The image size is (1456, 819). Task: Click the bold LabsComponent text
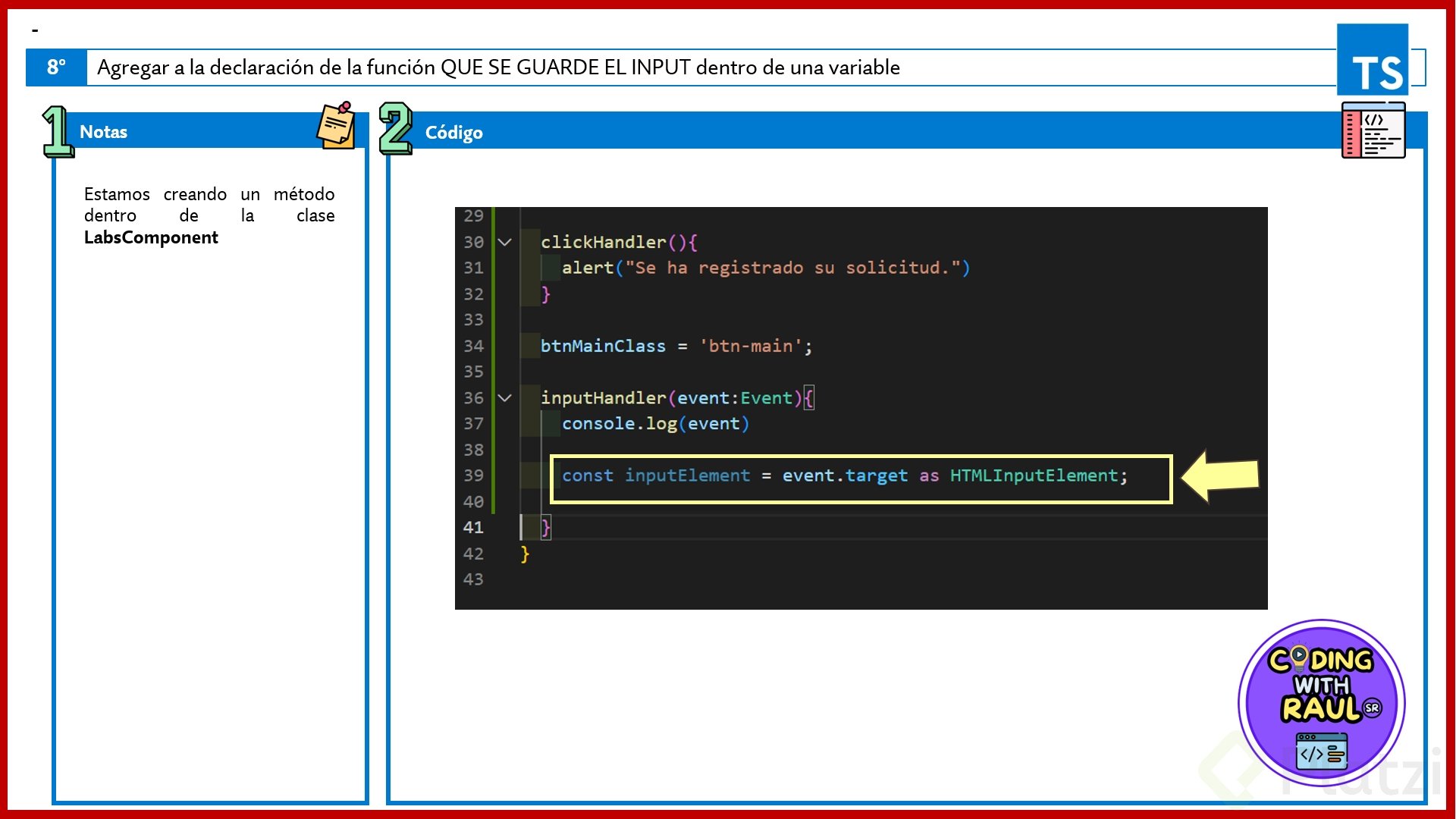click(x=151, y=237)
